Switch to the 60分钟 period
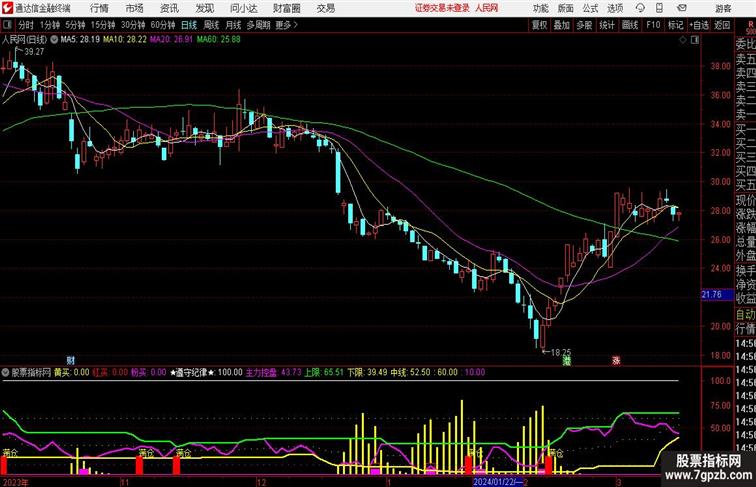The image size is (756, 487). click(162, 25)
